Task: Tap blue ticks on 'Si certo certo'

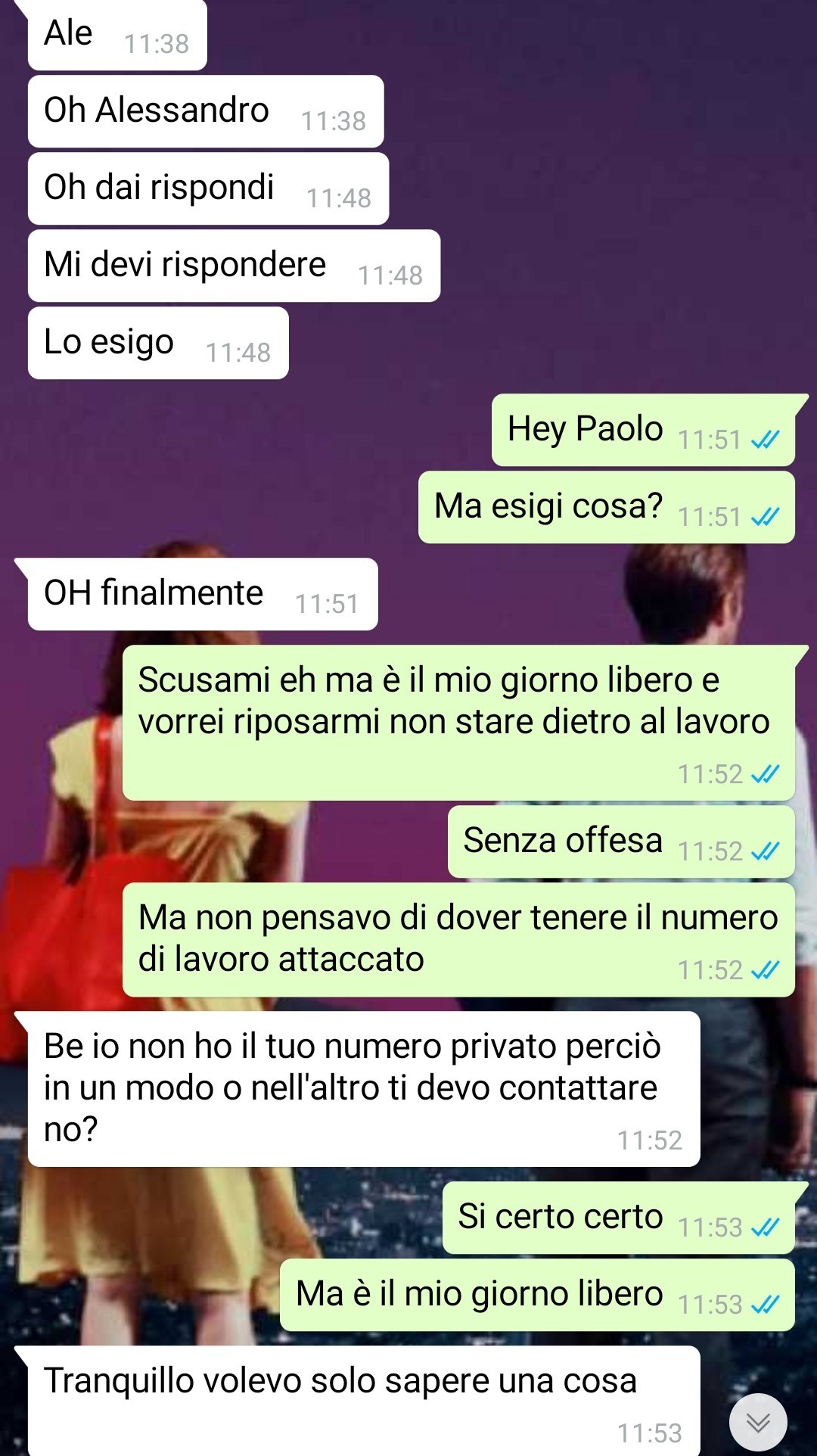Action: [x=765, y=1227]
